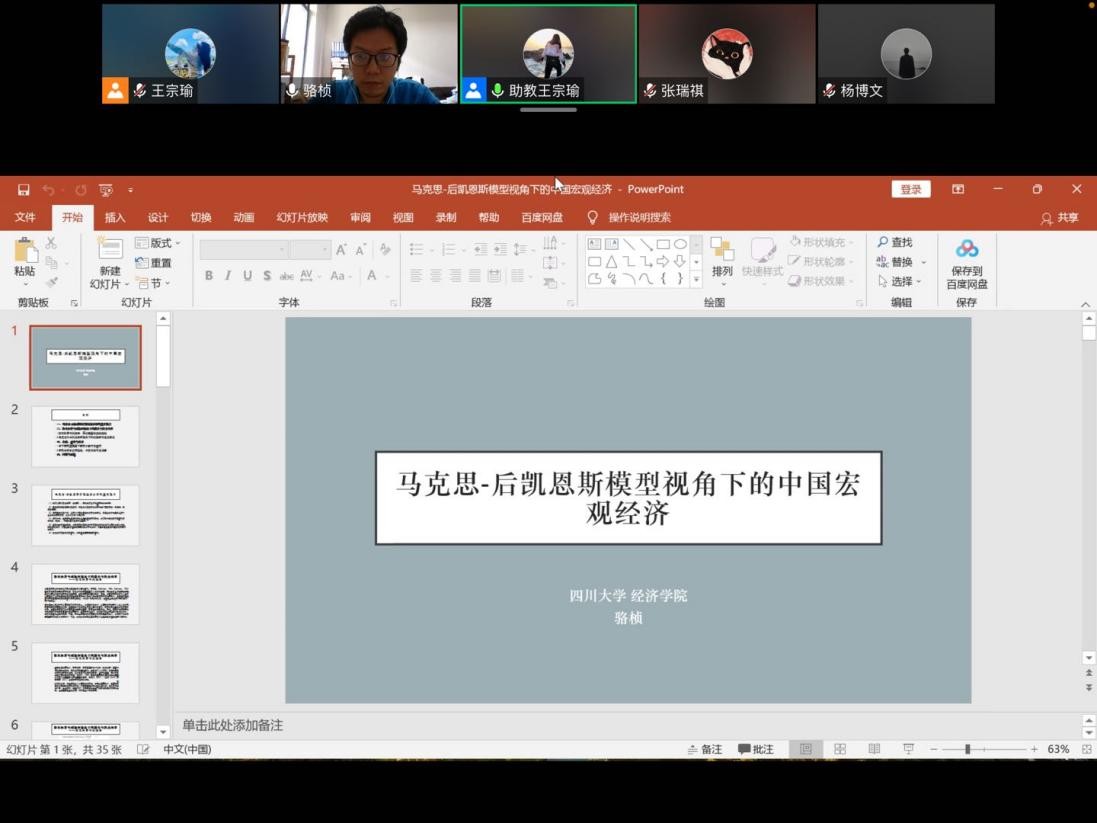Open the Arrange (排列) tool
The width and height of the screenshot is (1097, 823).
click(x=721, y=256)
